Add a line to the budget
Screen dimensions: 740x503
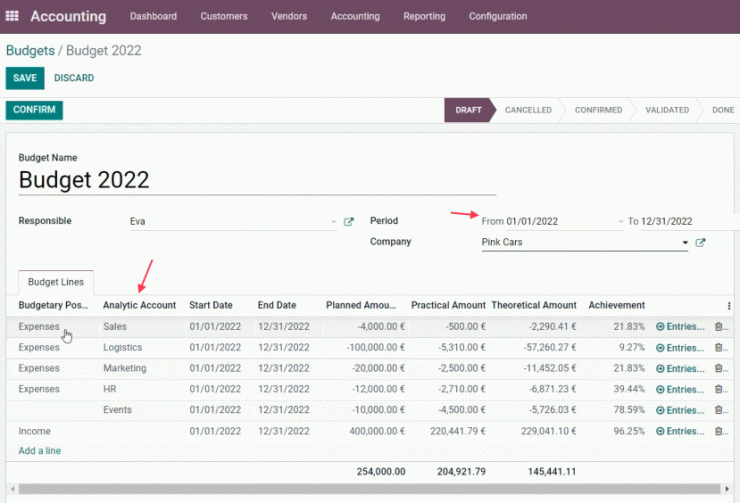pos(40,451)
